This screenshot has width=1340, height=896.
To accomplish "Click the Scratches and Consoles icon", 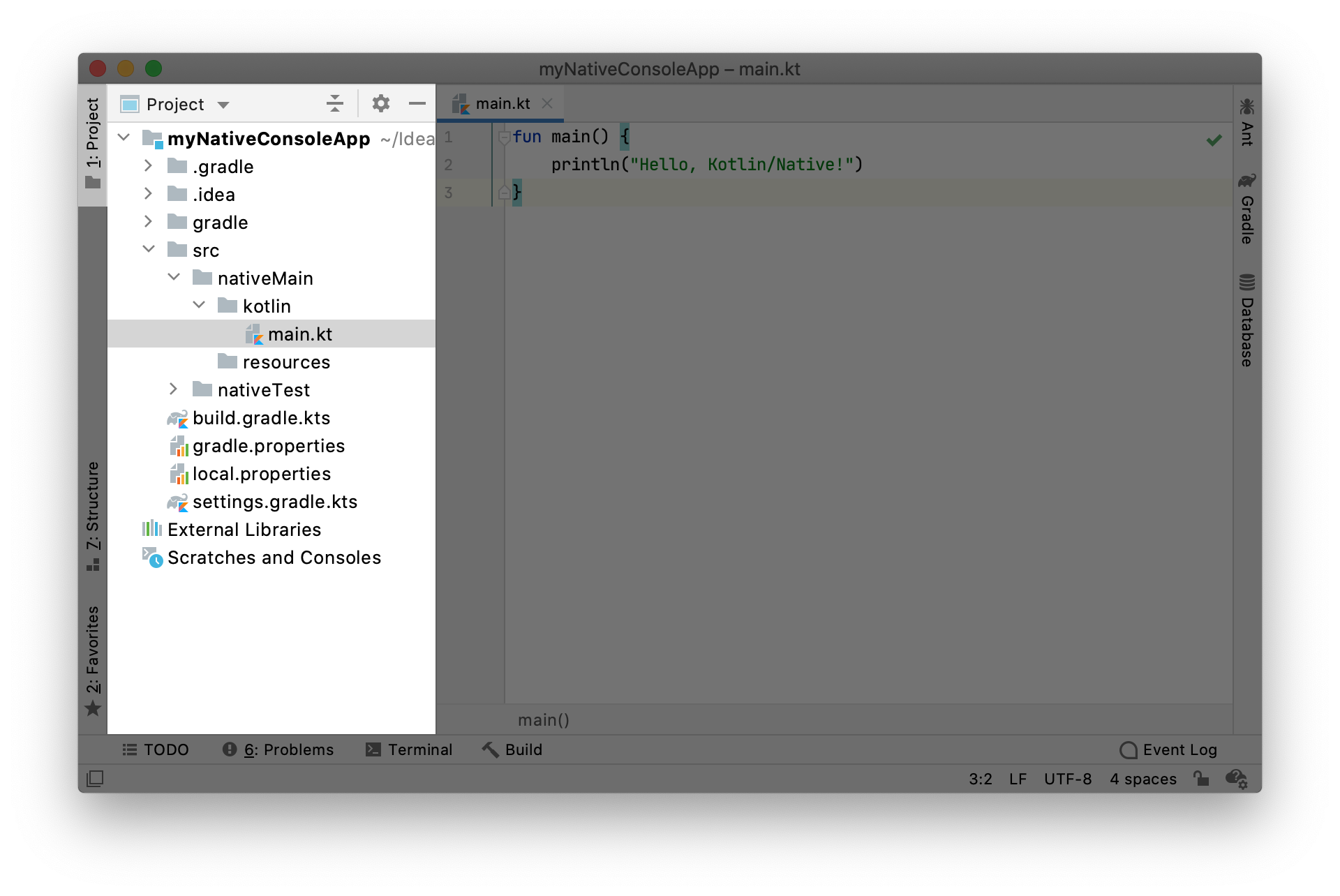I will click(153, 558).
